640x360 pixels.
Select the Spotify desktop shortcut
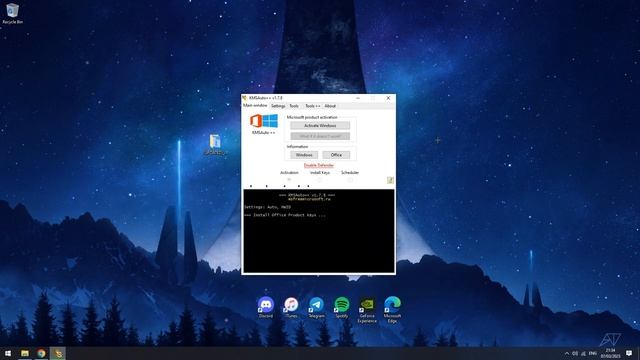coord(342,308)
